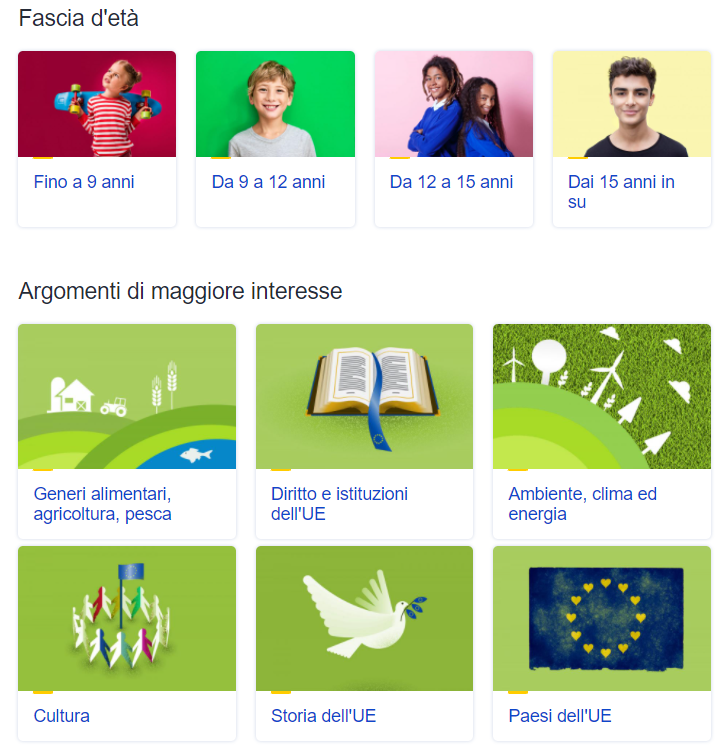Open the 'Da 12 a 15 anni' link
This screenshot has width=725, height=754.
point(451,182)
